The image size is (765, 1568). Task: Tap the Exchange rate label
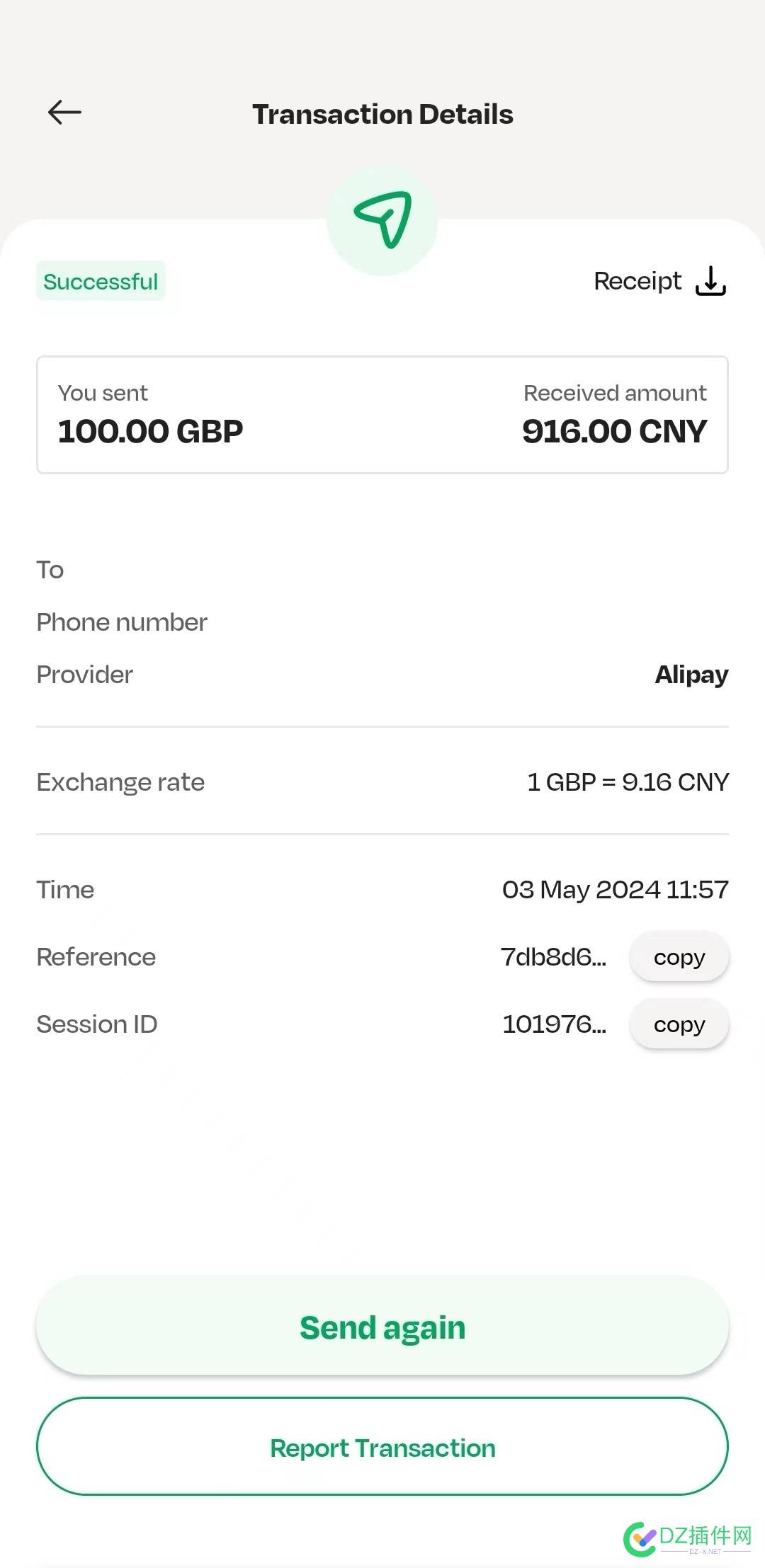click(120, 782)
